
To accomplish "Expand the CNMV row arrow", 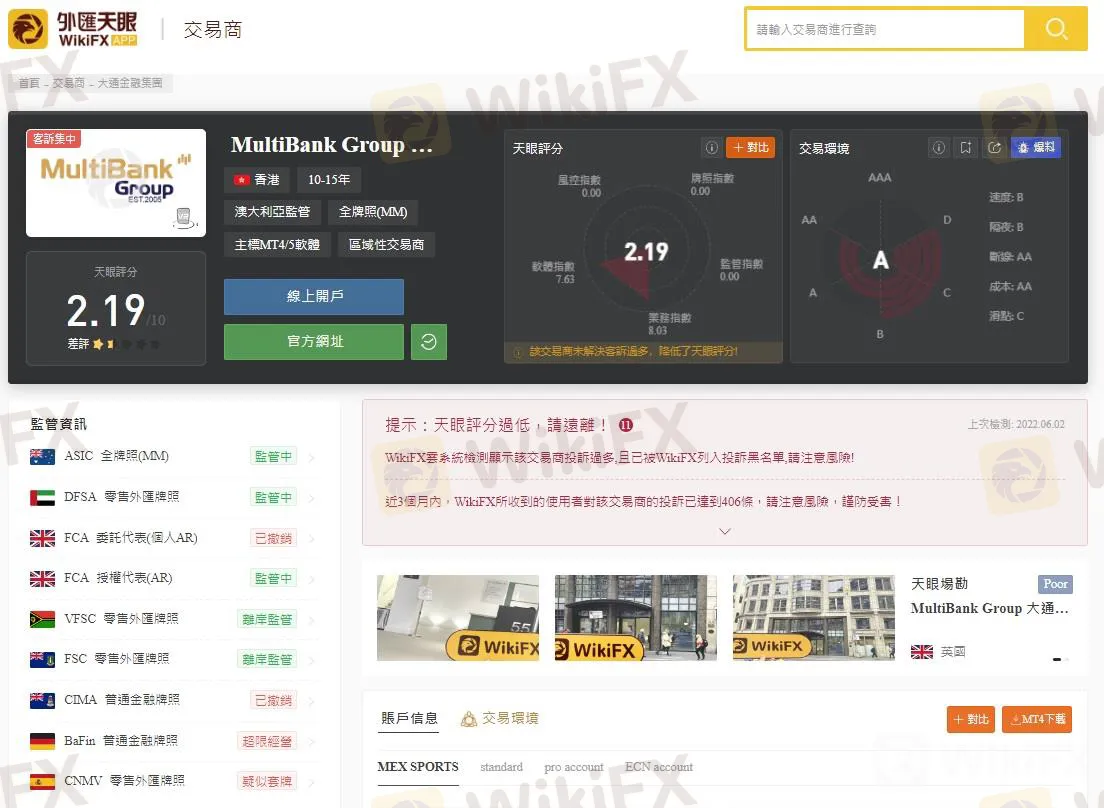I will coord(311,783).
